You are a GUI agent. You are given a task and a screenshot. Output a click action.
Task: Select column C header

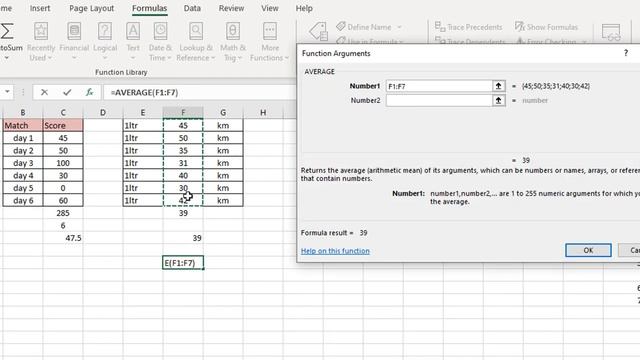(x=63, y=113)
